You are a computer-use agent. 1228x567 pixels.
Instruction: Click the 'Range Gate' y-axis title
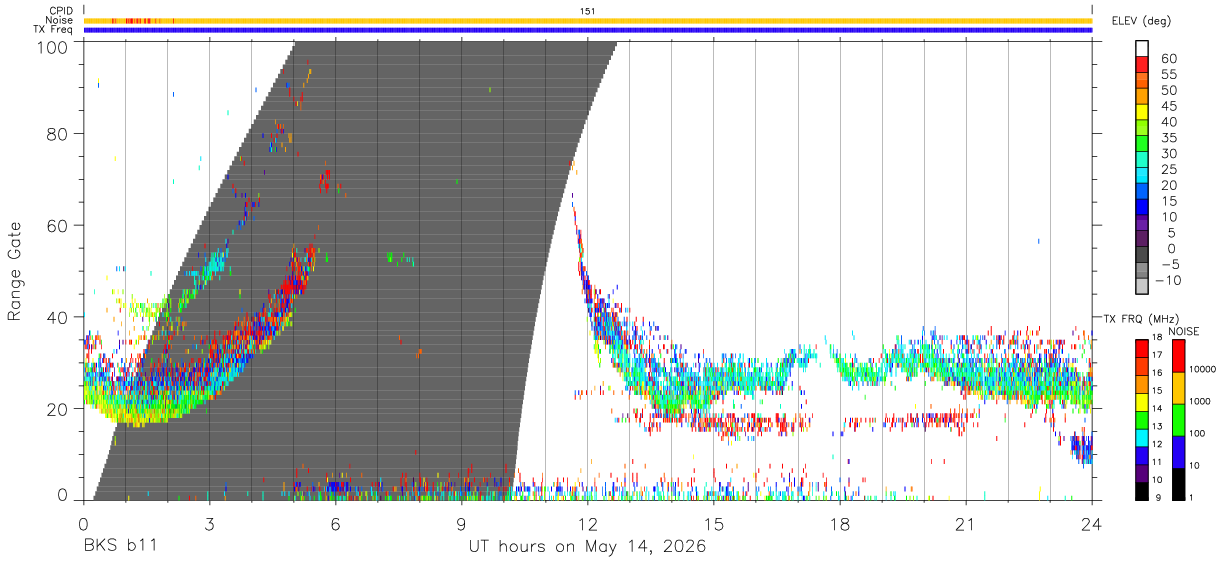(15, 271)
